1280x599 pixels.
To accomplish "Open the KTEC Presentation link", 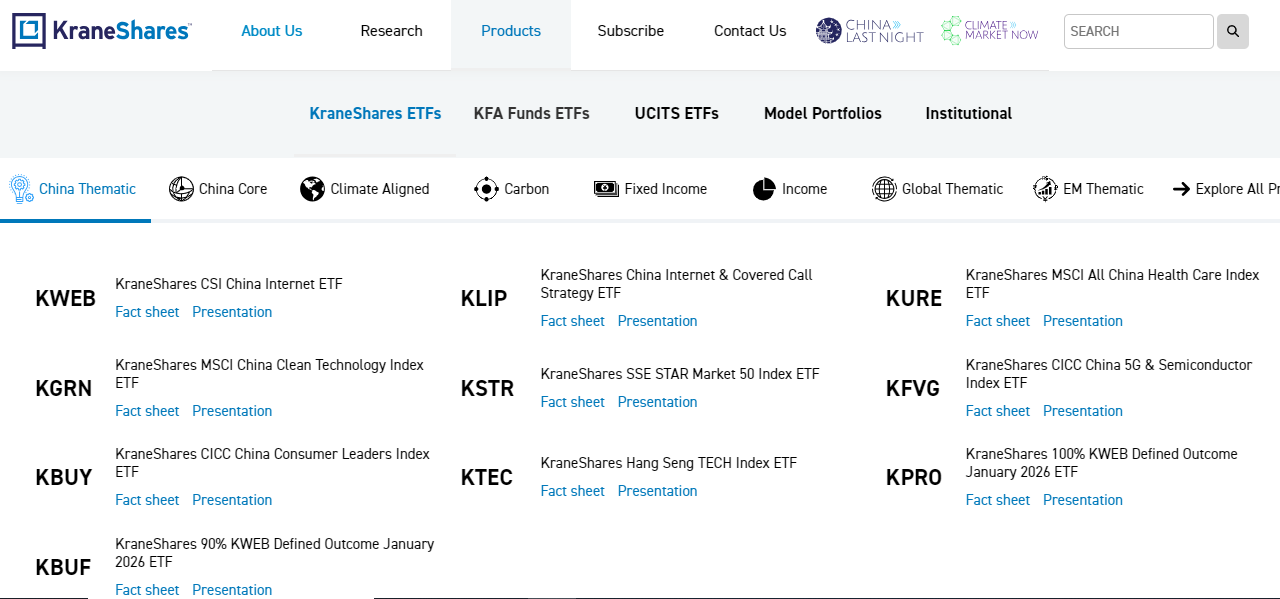I will coord(657,491).
